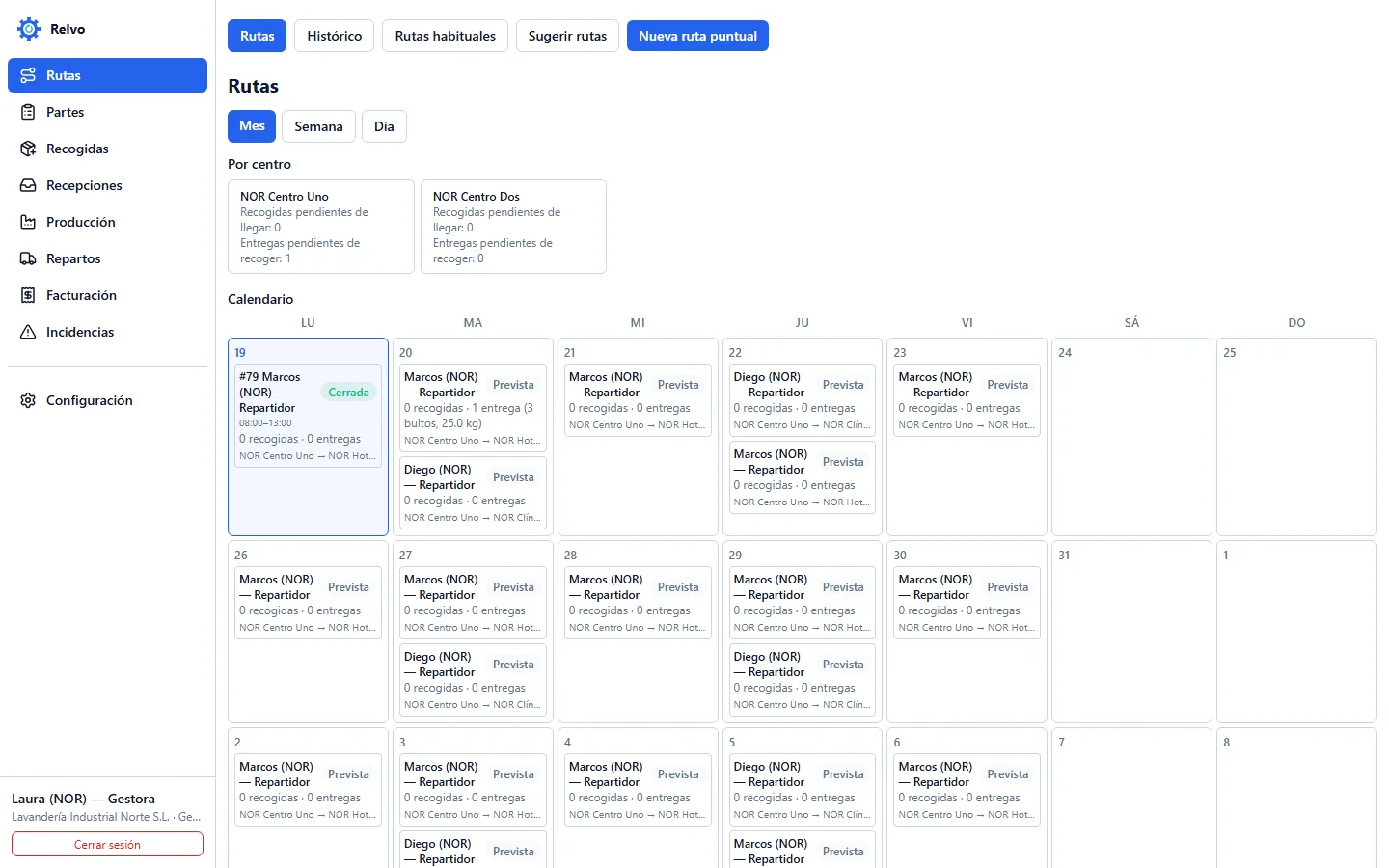The height and width of the screenshot is (868, 1389).
Task: Open Diego route on day 20
Action: coord(473,493)
